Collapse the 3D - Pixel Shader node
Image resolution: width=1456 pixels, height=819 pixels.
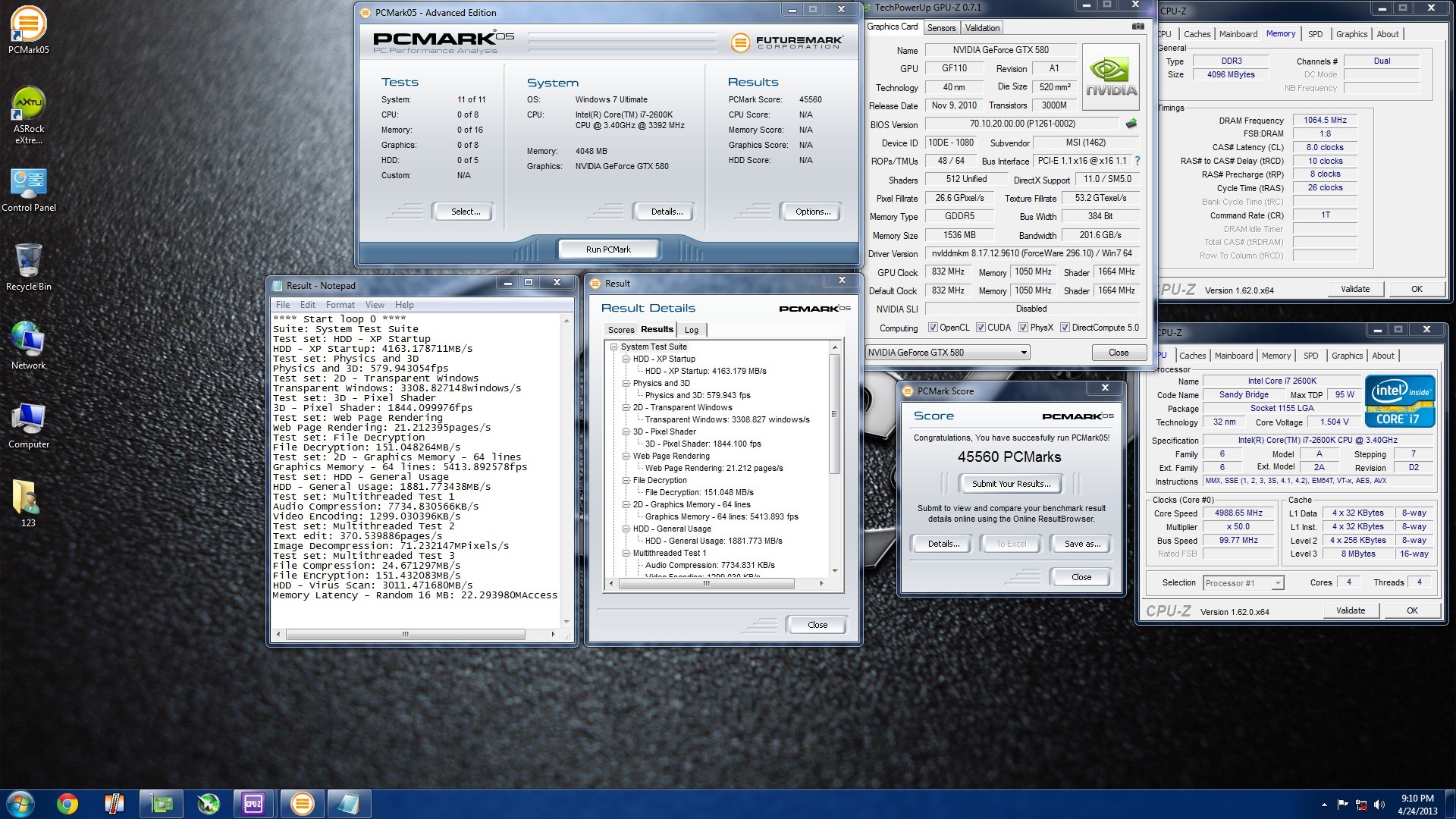click(x=626, y=431)
